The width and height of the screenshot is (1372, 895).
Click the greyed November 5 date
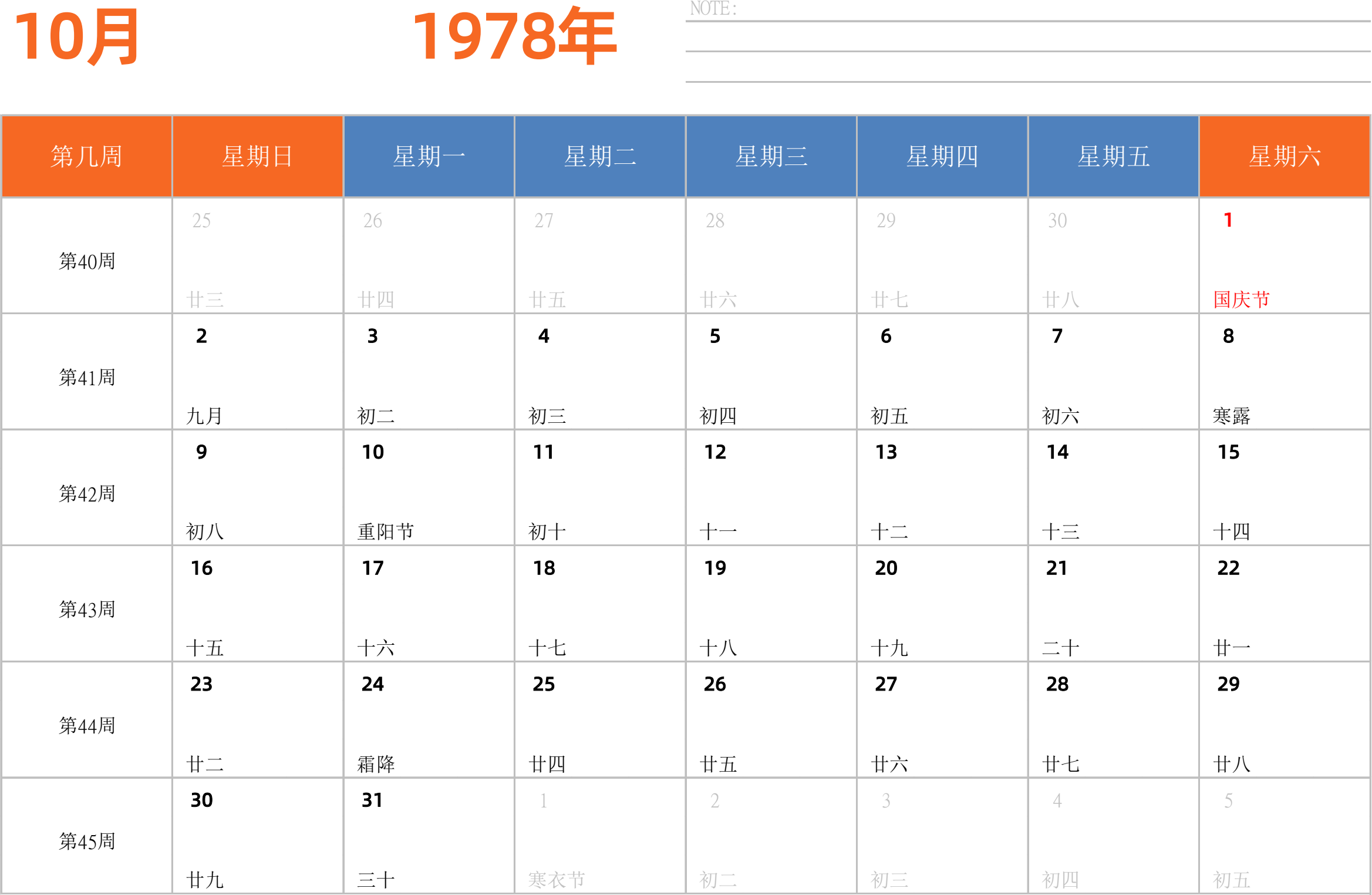pos(1228,800)
